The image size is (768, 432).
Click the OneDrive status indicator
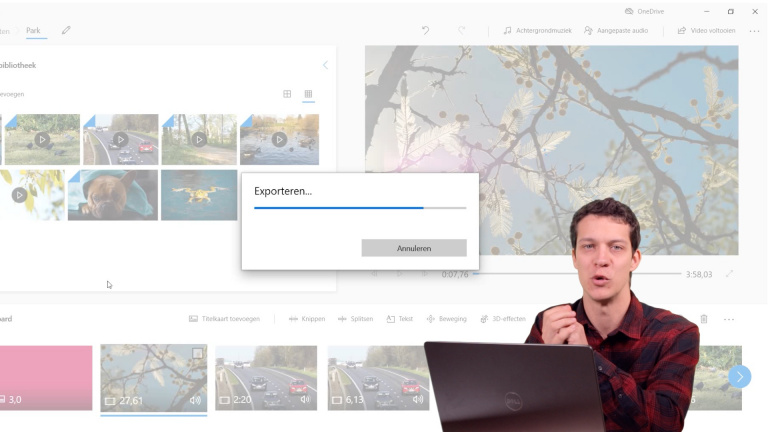pyautogui.click(x=644, y=11)
